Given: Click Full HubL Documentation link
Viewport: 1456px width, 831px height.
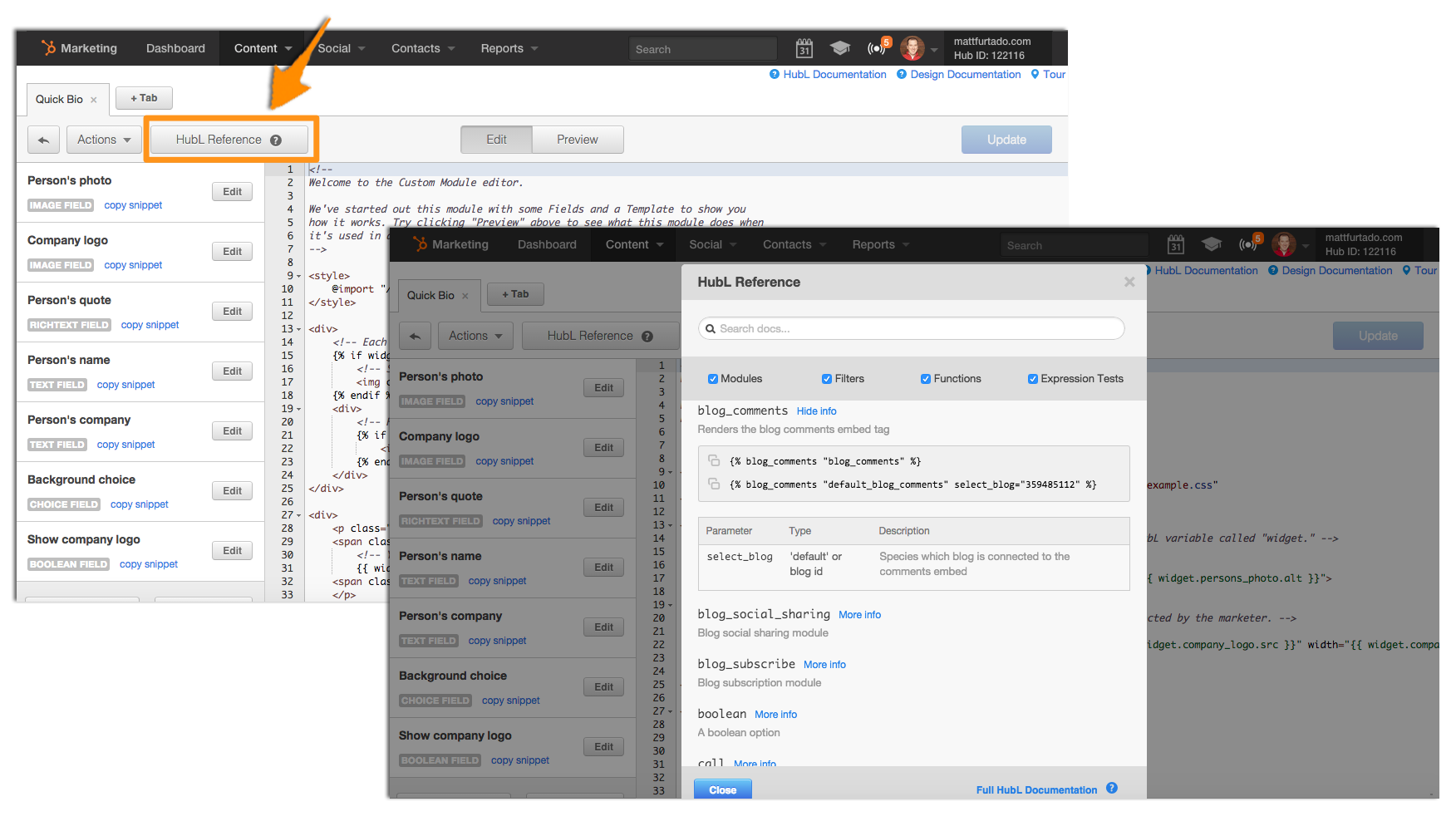Looking at the screenshot, I should click(x=1035, y=789).
